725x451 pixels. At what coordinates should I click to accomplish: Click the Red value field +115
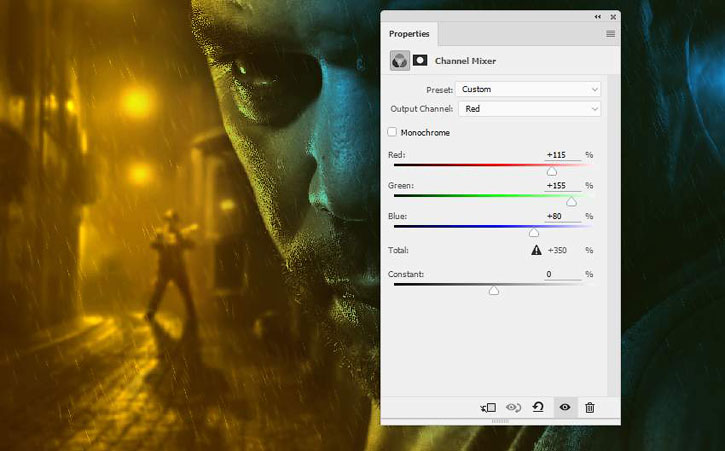pos(562,155)
